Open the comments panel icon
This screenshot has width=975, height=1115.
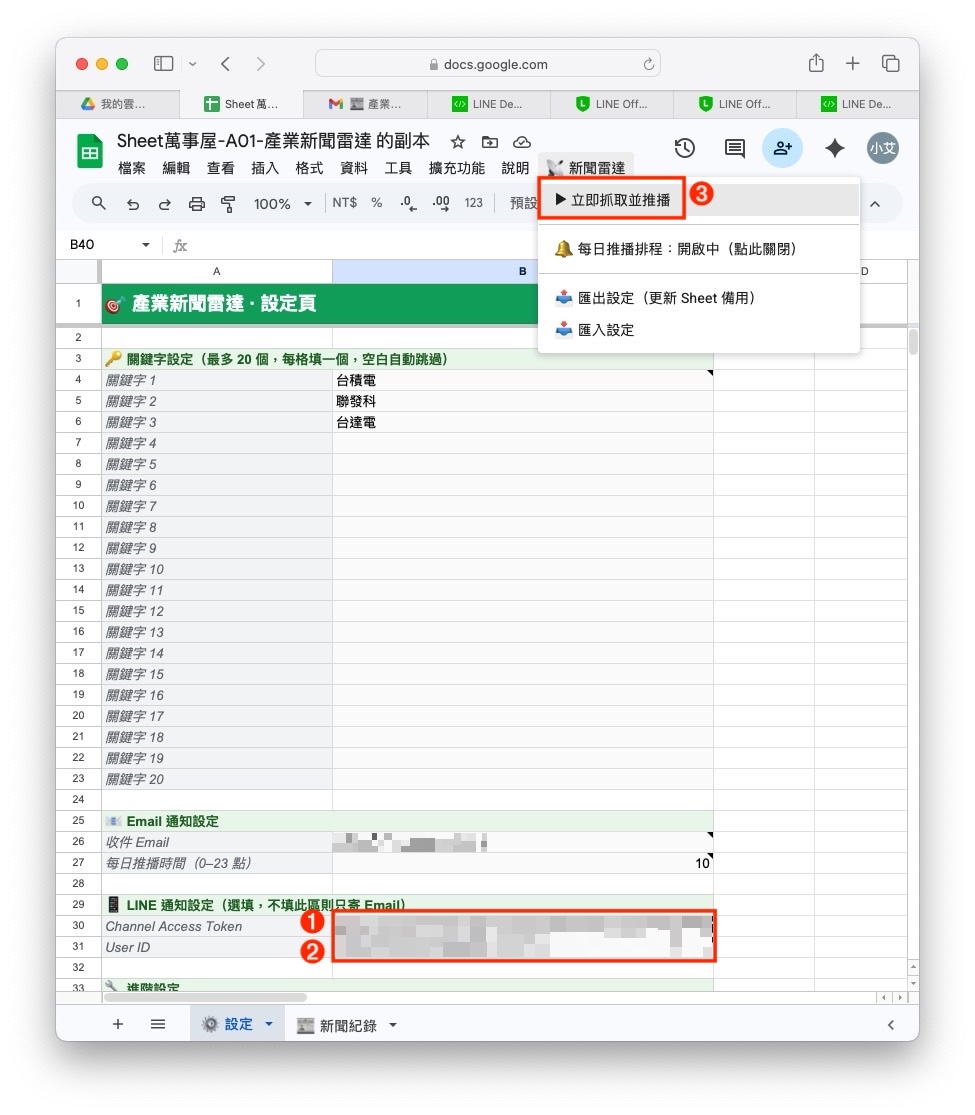(735, 148)
